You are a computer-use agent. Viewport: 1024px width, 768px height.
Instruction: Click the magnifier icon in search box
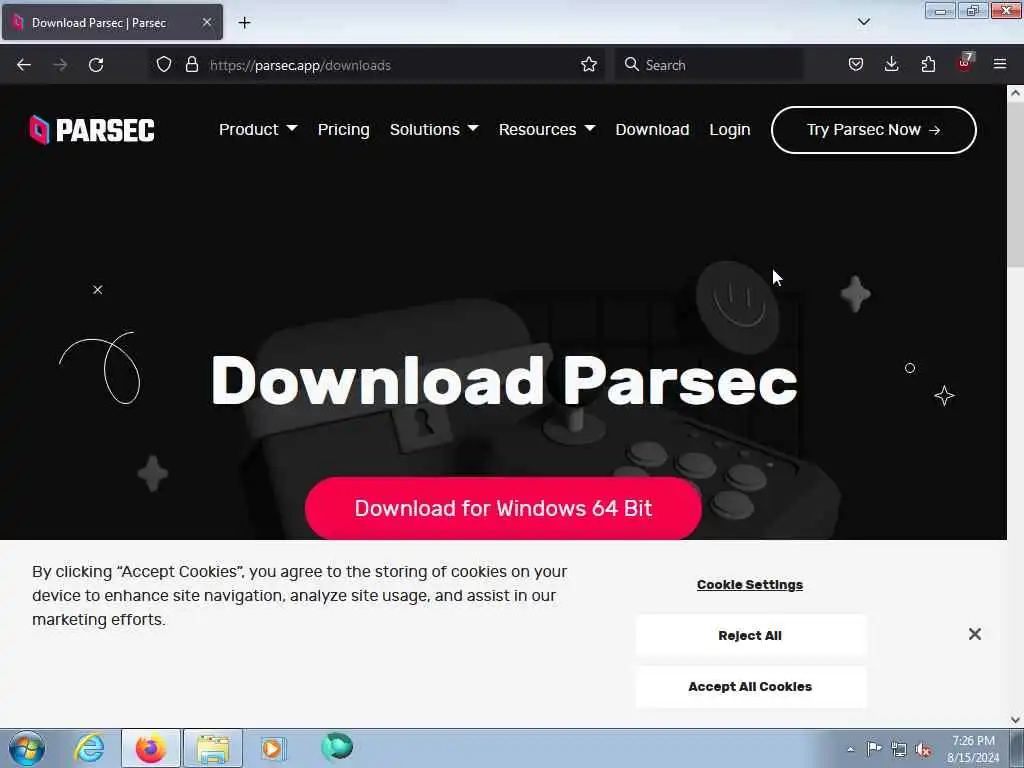tap(632, 65)
